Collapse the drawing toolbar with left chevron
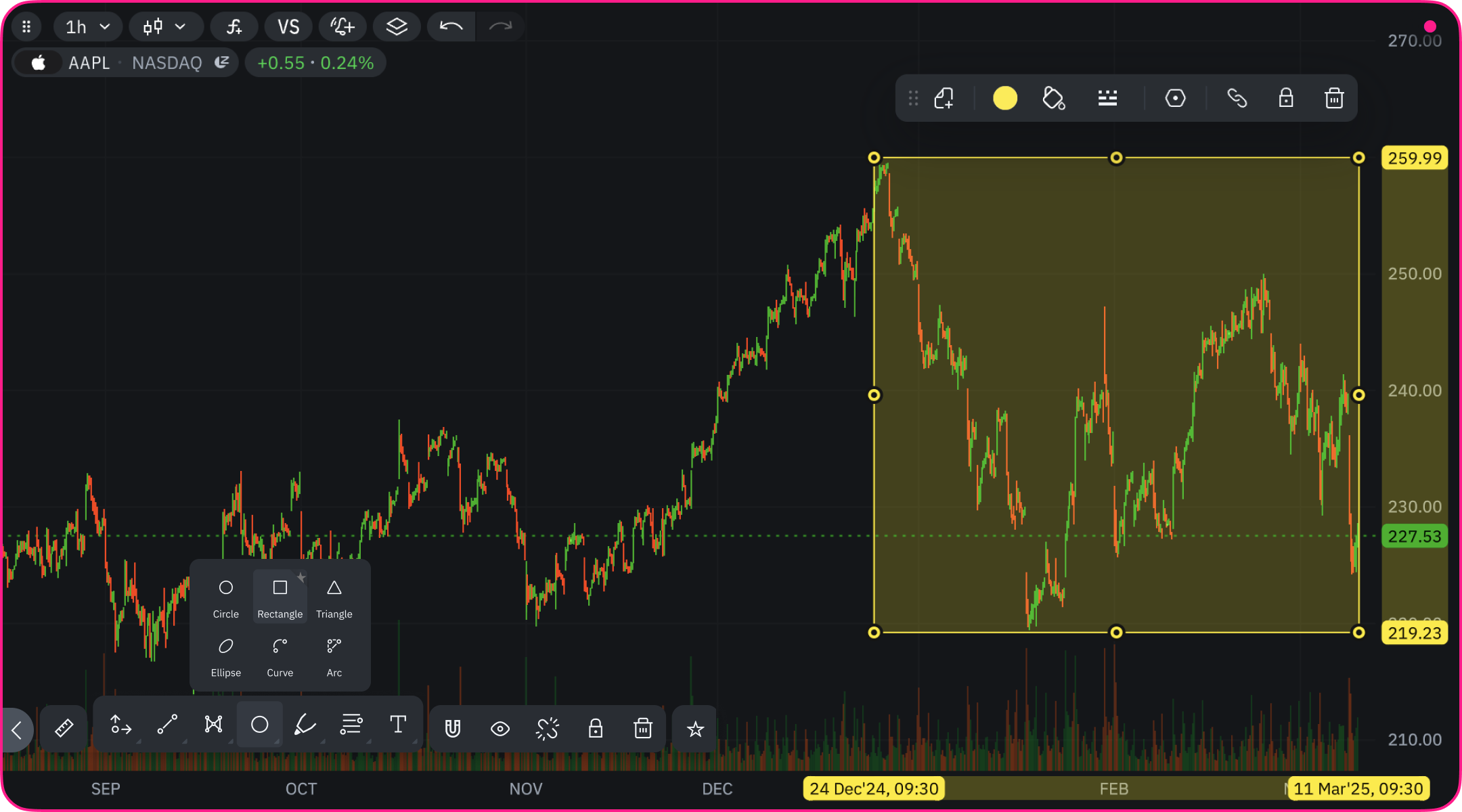 tap(17, 729)
